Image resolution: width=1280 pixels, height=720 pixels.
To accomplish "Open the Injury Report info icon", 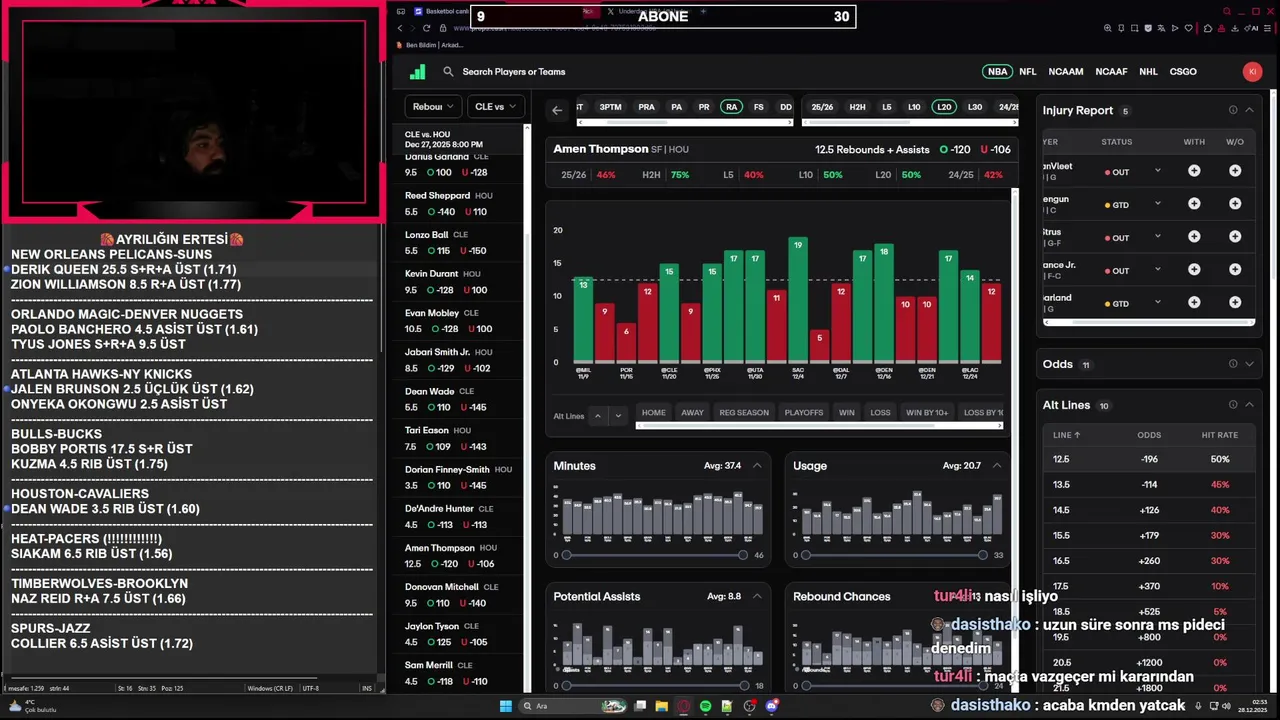I will [1233, 110].
